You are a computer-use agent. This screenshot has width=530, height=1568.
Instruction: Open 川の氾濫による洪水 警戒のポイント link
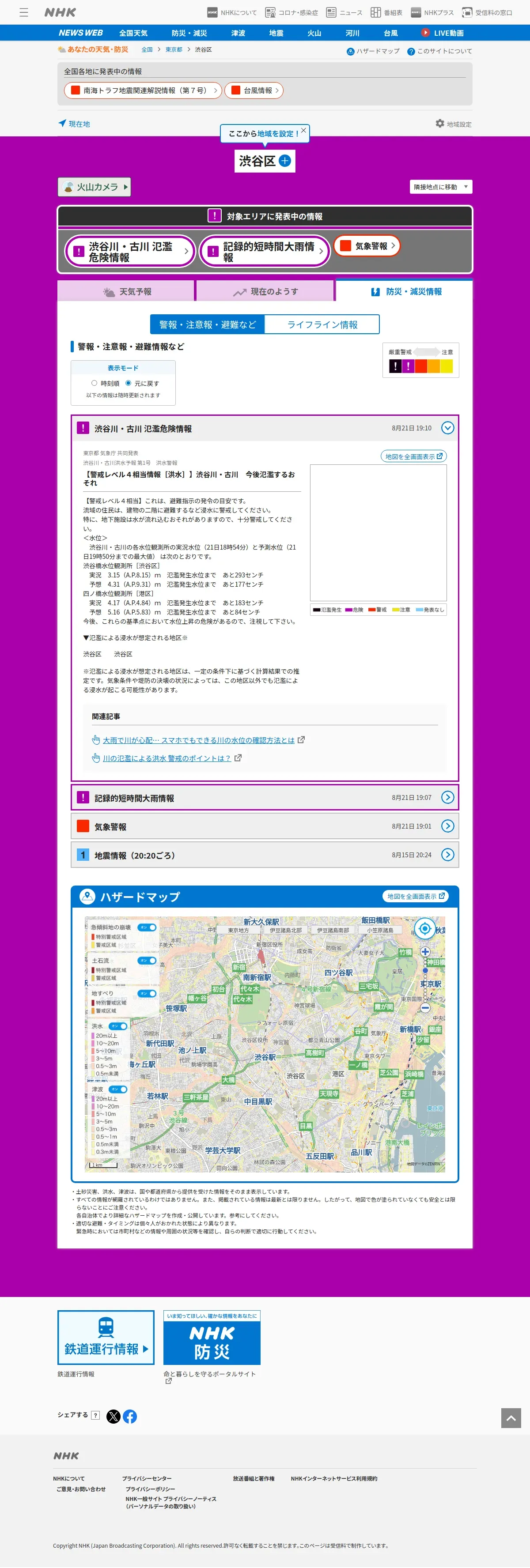pos(167,758)
